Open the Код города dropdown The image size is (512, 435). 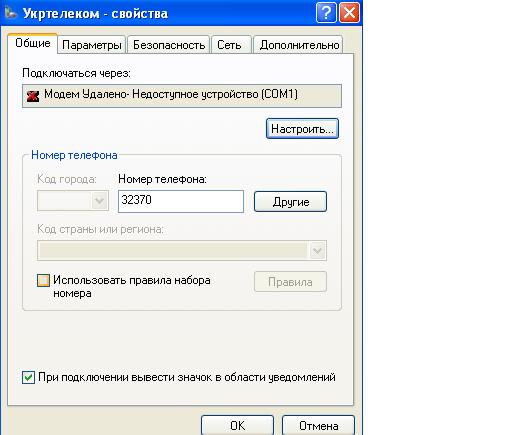pyautogui.click(x=73, y=201)
